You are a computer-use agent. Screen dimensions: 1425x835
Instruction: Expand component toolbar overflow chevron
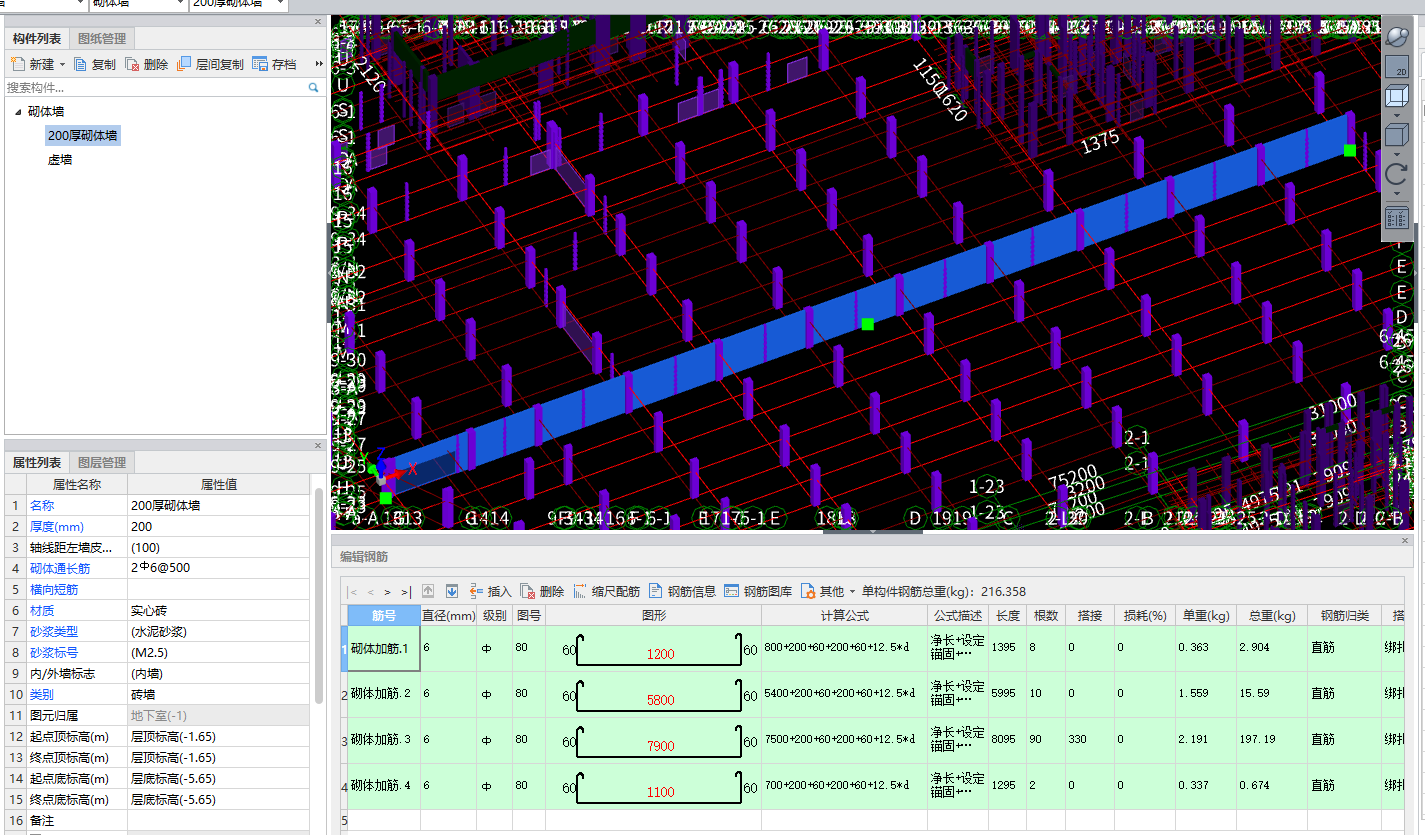point(319,64)
